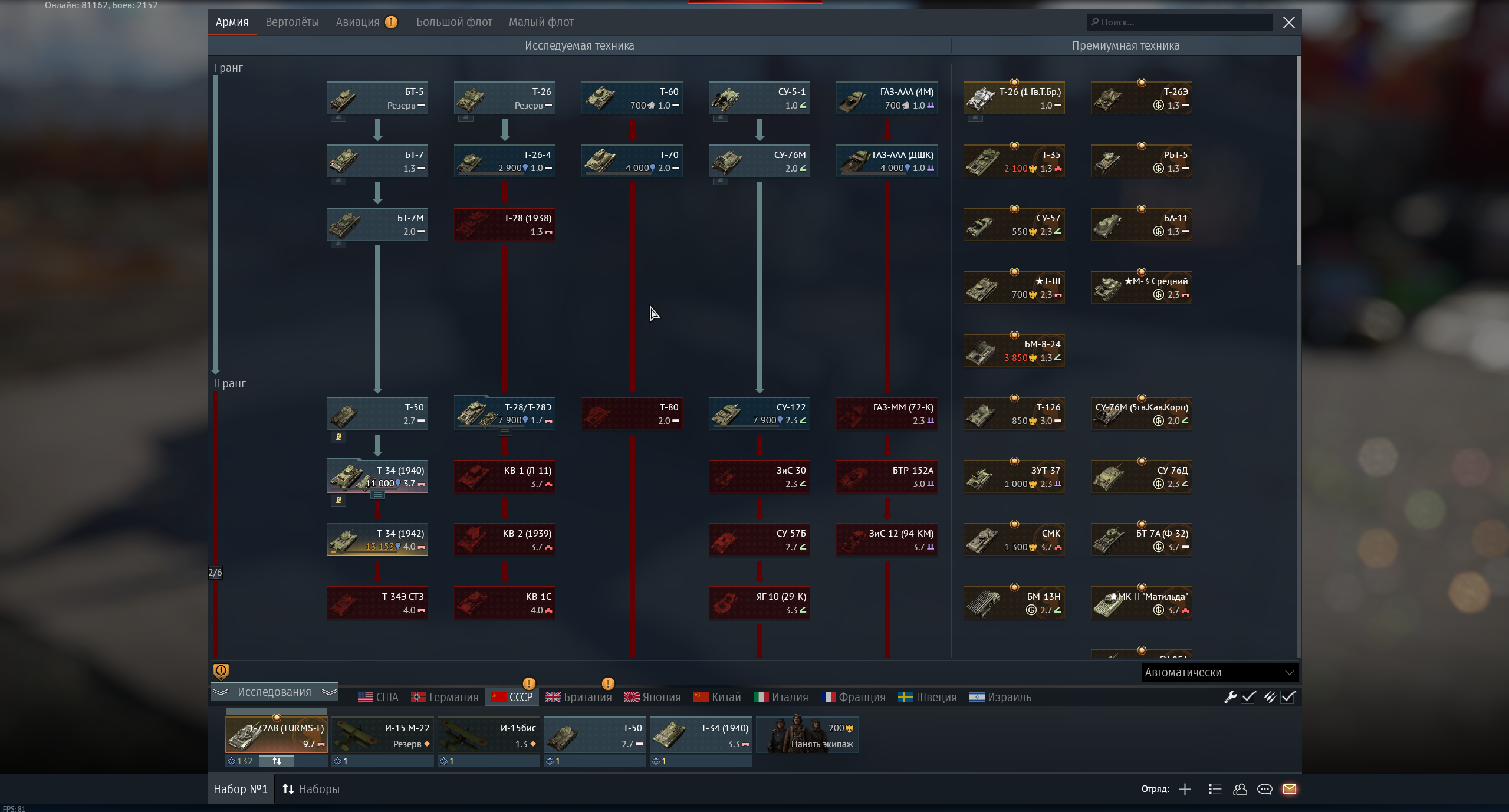Click the premium МК-II Матильда vehicle card

point(1142,603)
